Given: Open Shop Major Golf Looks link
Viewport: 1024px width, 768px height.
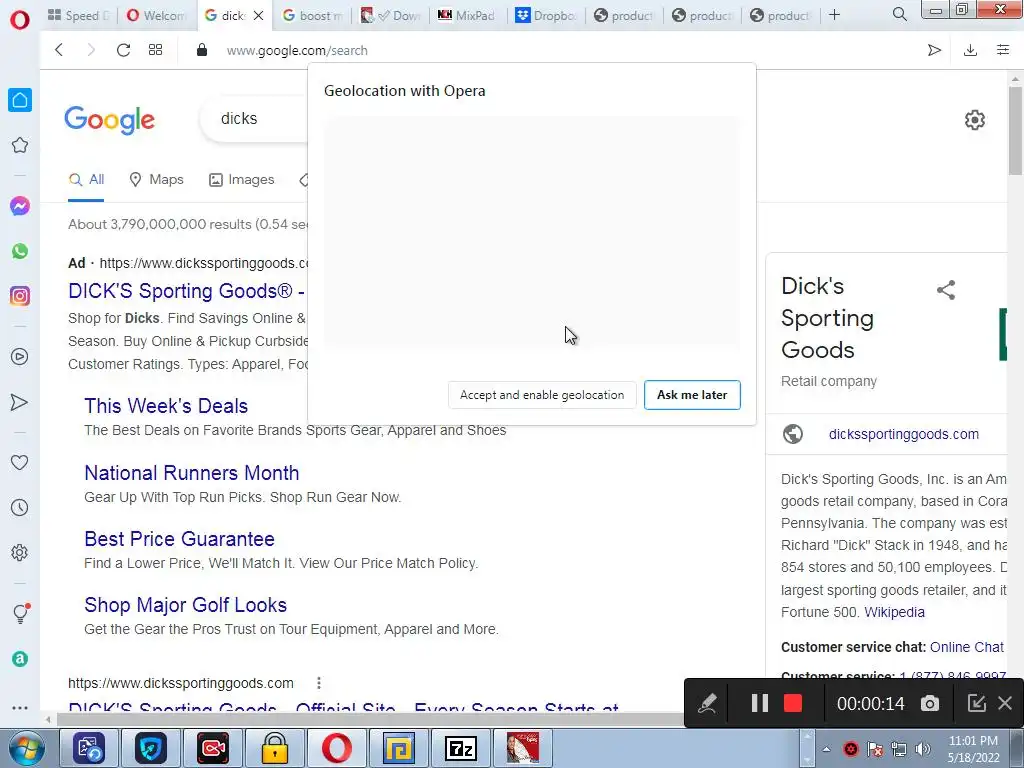Looking at the screenshot, I should (x=185, y=605).
